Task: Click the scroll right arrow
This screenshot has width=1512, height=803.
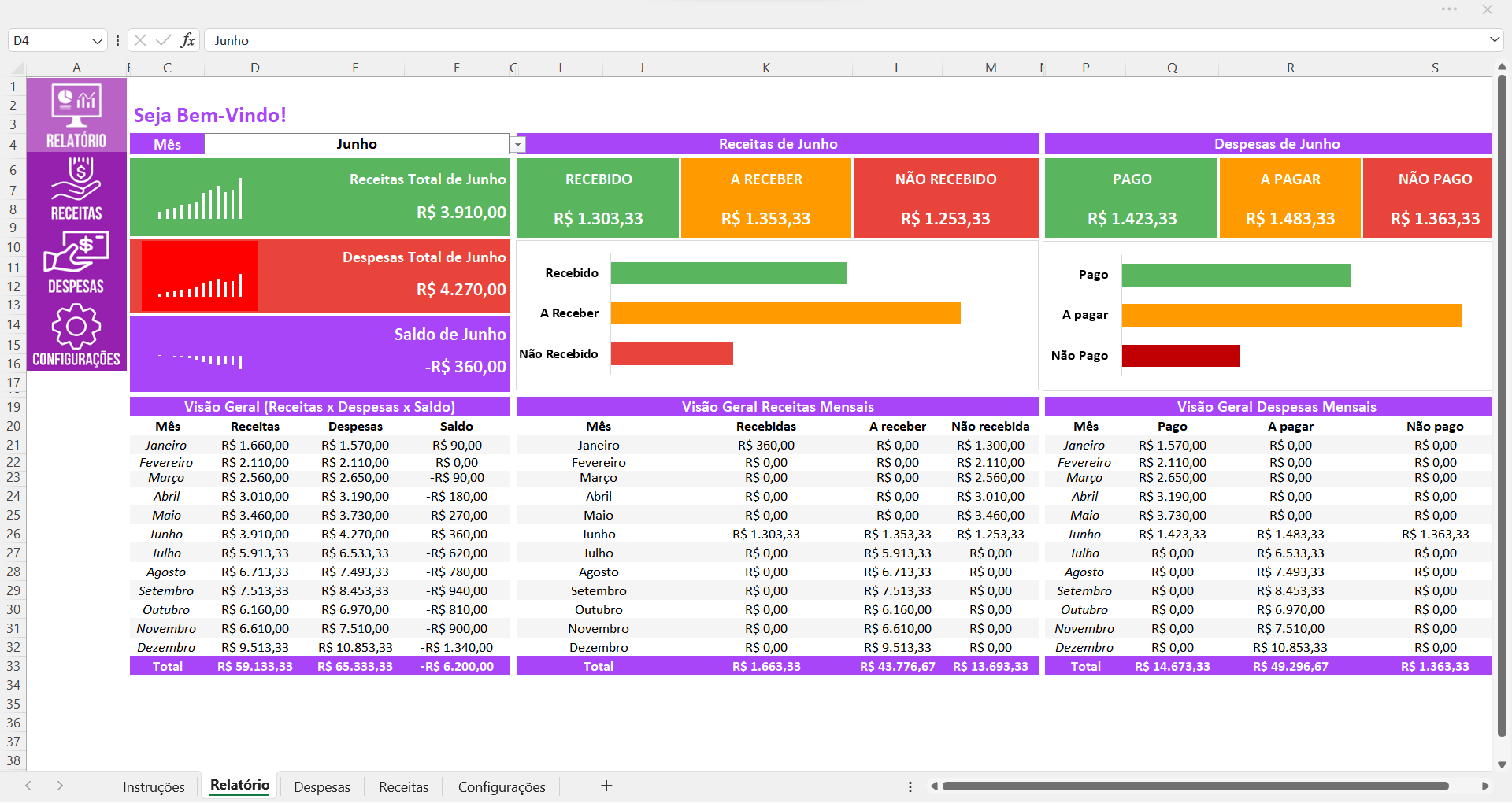Action: click(x=1485, y=786)
